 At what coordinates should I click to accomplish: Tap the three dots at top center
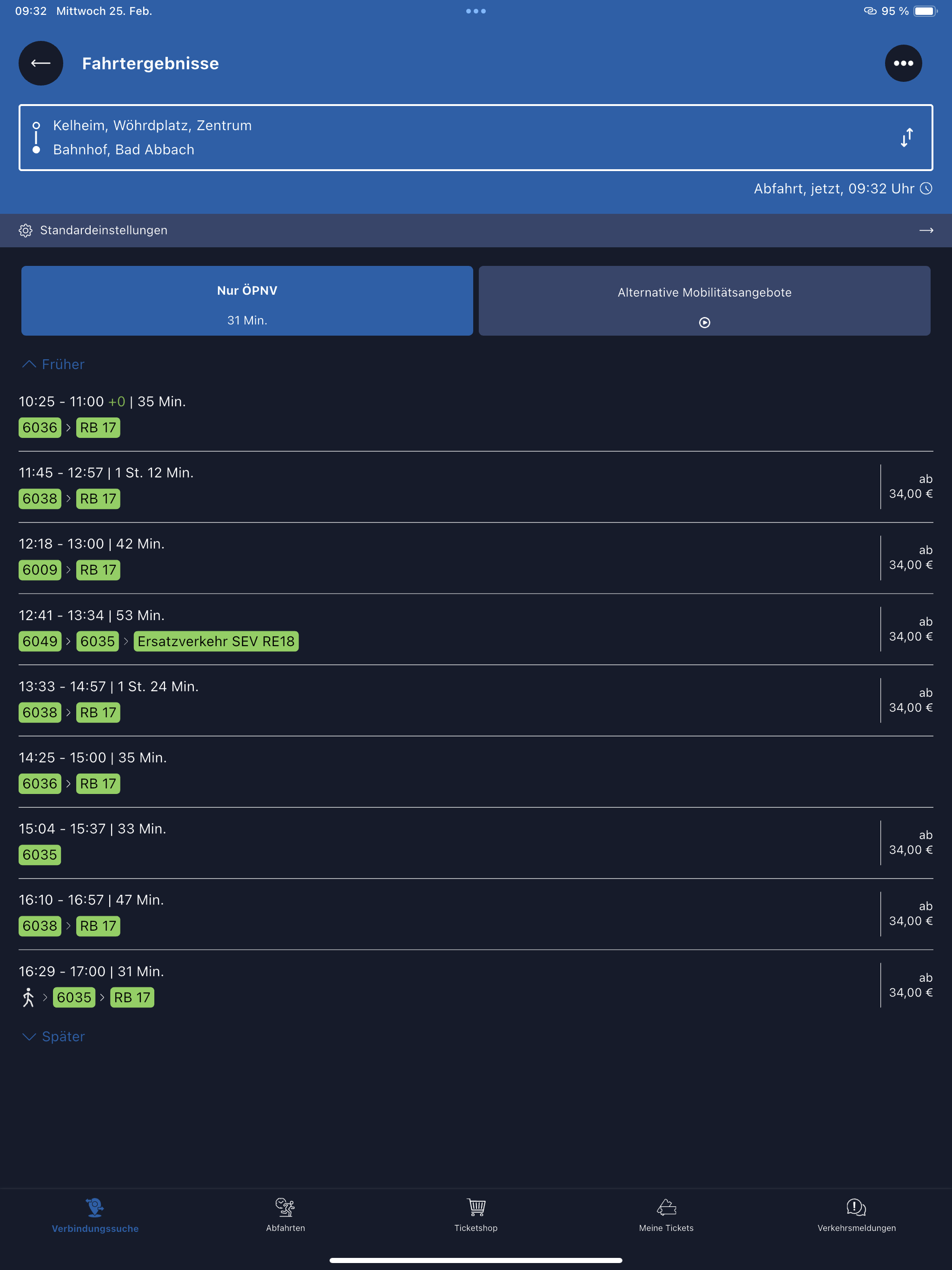coord(476,11)
